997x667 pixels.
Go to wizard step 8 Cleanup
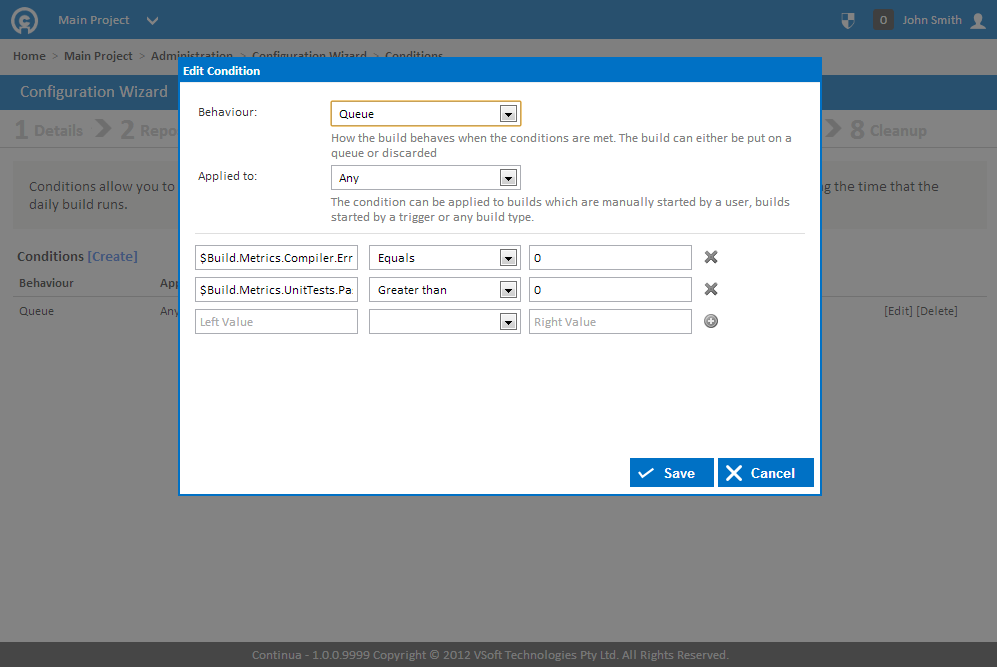click(x=888, y=130)
